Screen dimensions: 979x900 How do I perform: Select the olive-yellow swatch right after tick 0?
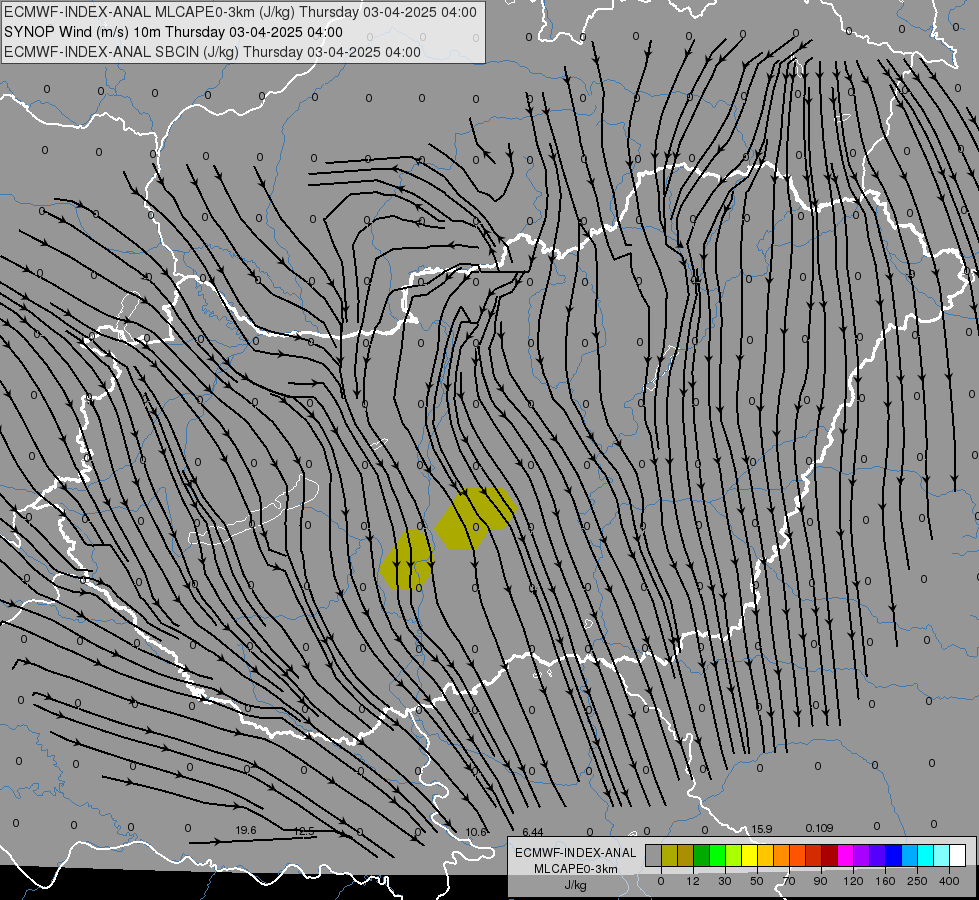[669, 855]
